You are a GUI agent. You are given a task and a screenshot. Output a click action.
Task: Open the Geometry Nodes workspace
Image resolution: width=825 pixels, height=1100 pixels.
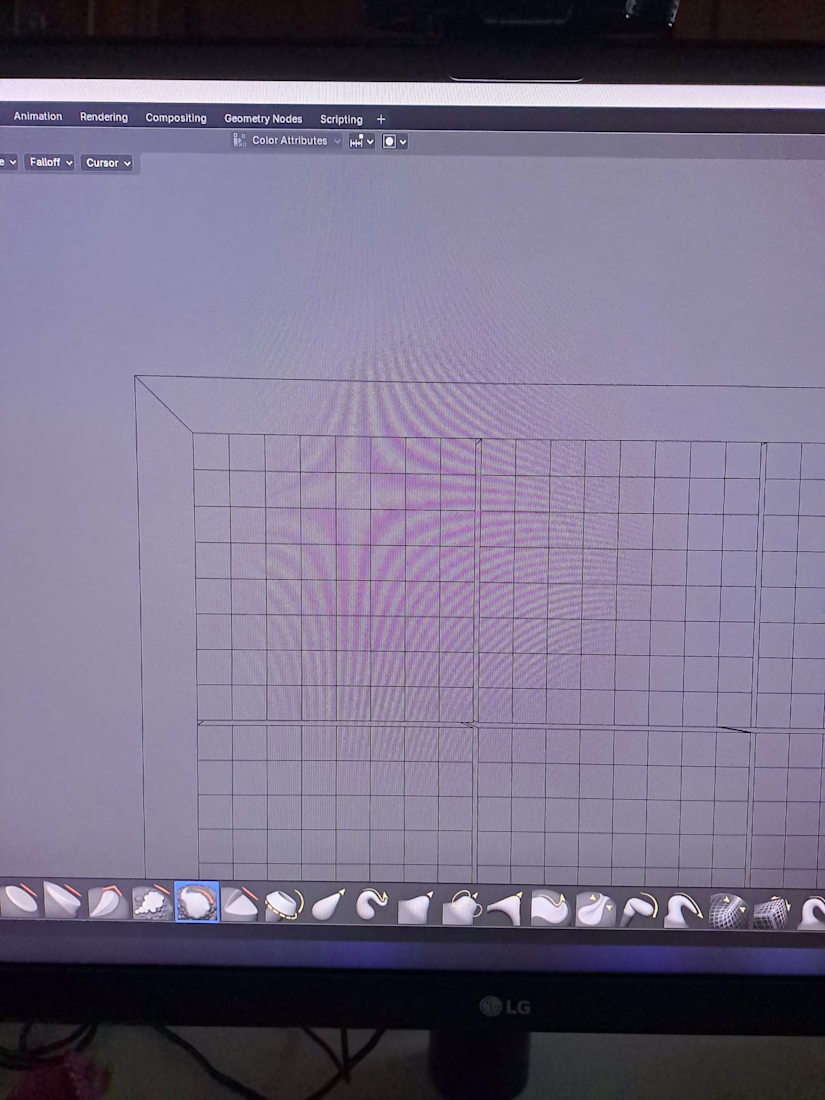pyautogui.click(x=263, y=119)
